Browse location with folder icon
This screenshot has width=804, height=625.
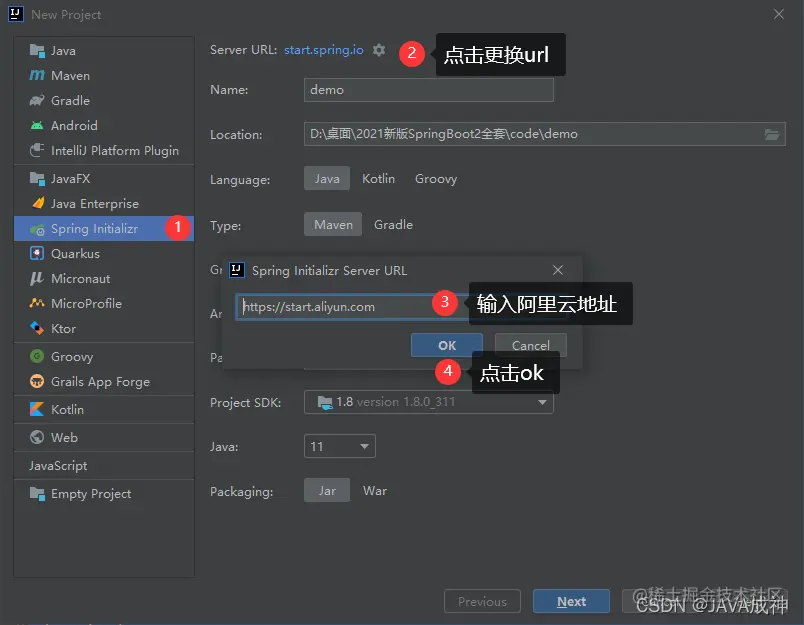(772, 134)
